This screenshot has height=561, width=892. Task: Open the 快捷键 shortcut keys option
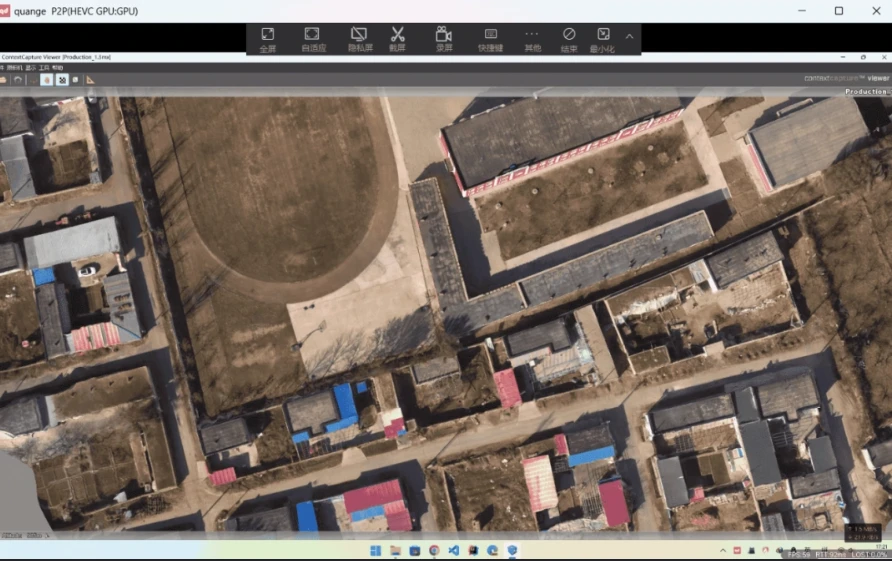point(490,39)
